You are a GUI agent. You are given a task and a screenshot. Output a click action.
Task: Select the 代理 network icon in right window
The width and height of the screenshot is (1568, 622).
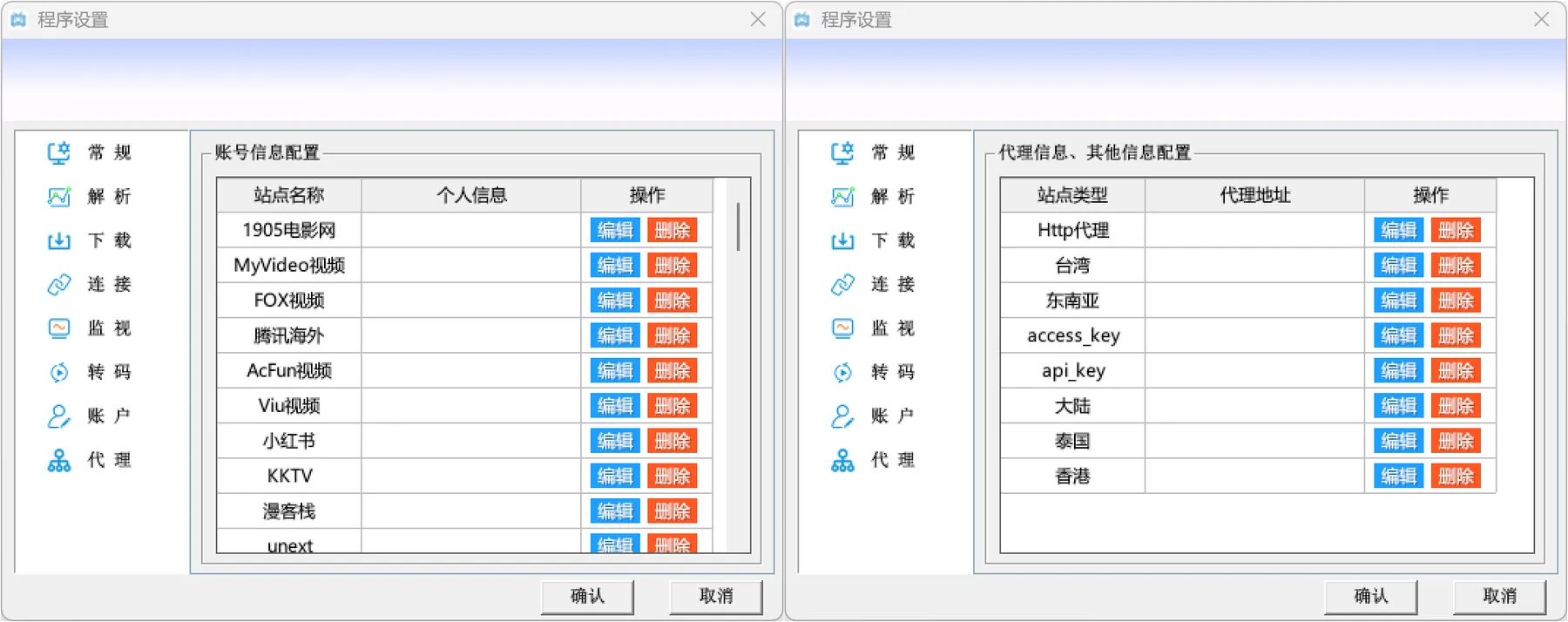coord(842,460)
